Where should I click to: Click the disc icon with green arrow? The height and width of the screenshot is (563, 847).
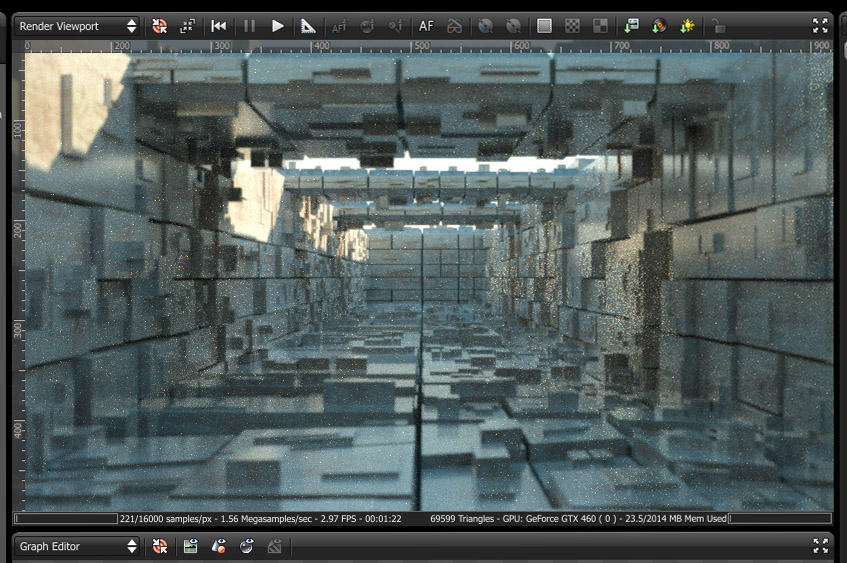pos(659,26)
